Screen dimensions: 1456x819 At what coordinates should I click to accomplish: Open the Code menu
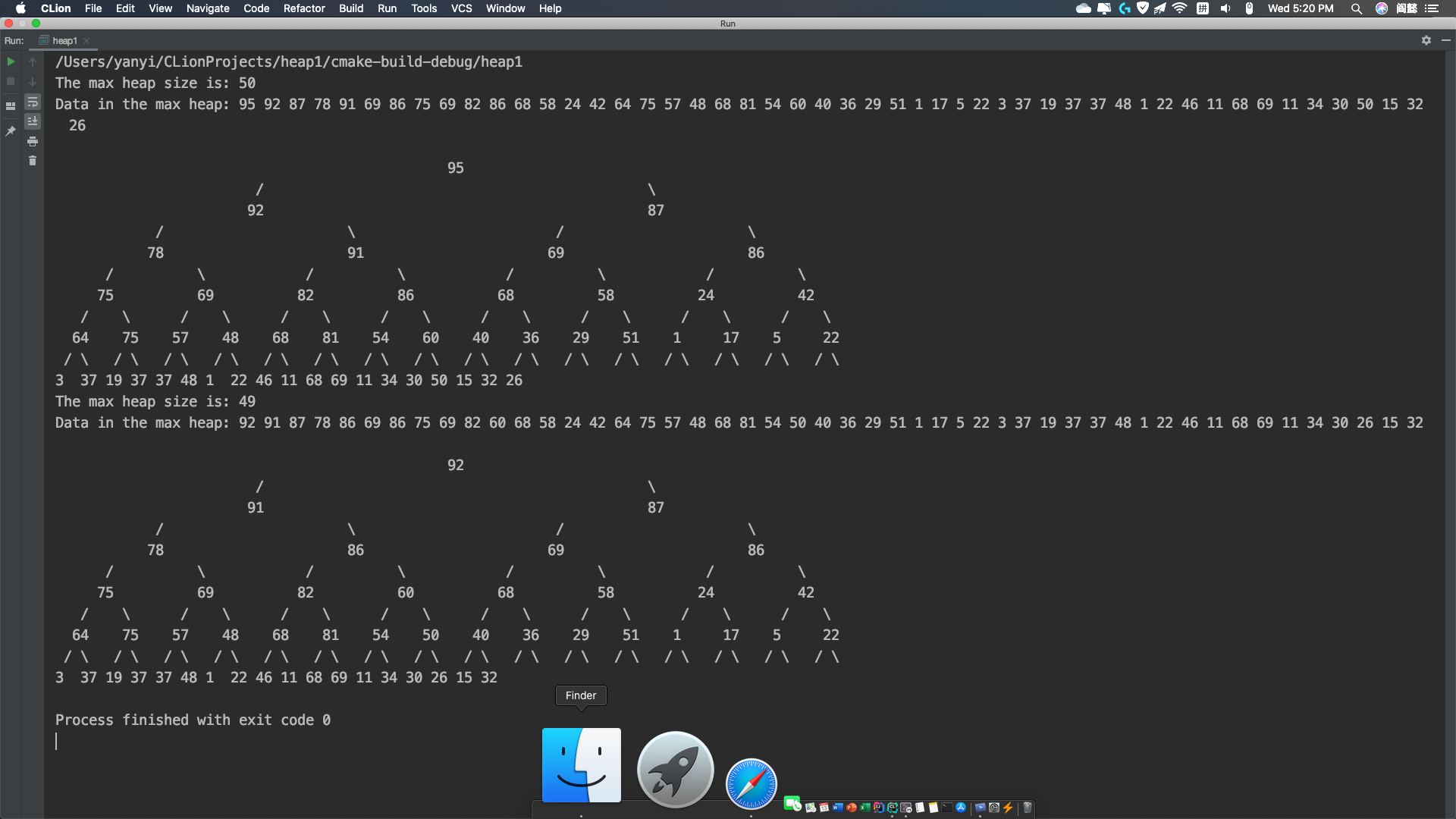coord(256,8)
